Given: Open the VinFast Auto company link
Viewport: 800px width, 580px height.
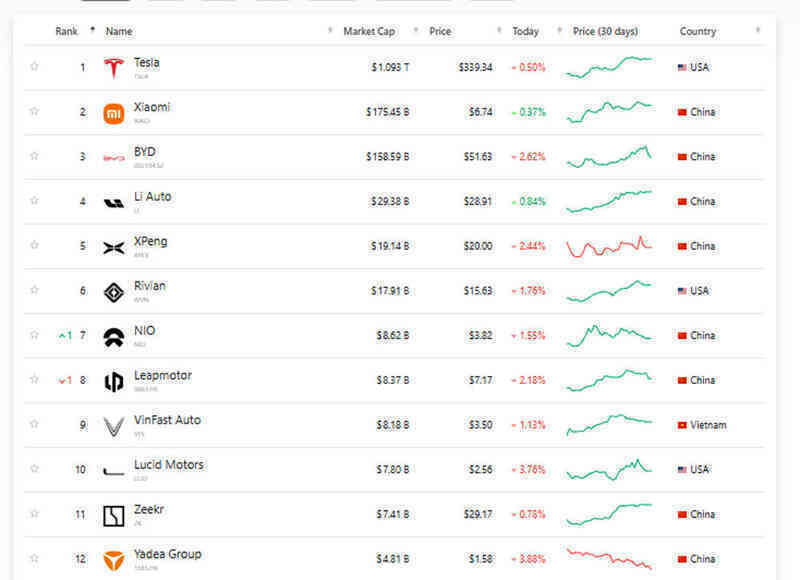Looking at the screenshot, I should coord(167,420).
